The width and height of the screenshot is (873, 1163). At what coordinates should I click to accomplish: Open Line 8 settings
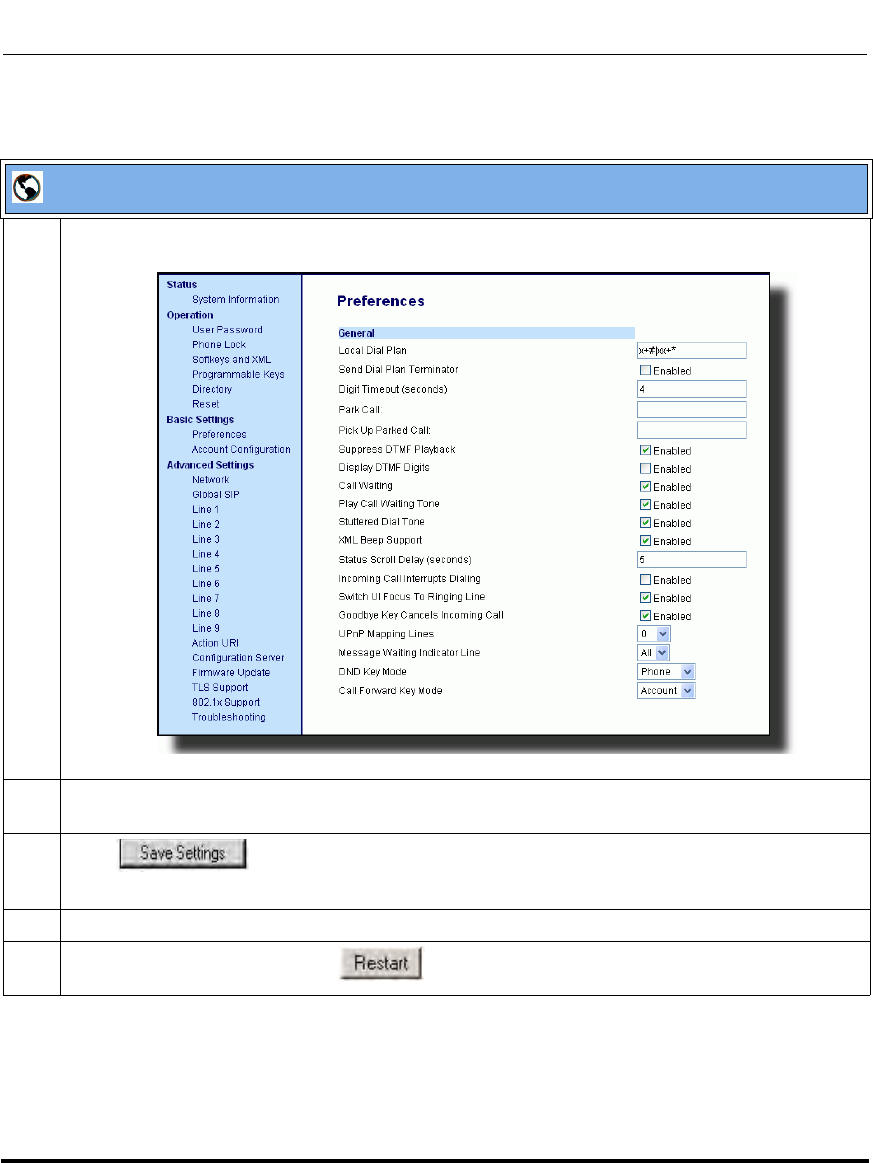pyautogui.click(x=205, y=613)
